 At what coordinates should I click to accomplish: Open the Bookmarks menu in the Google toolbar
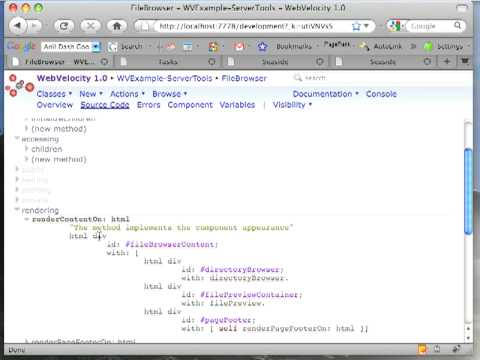point(294,47)
